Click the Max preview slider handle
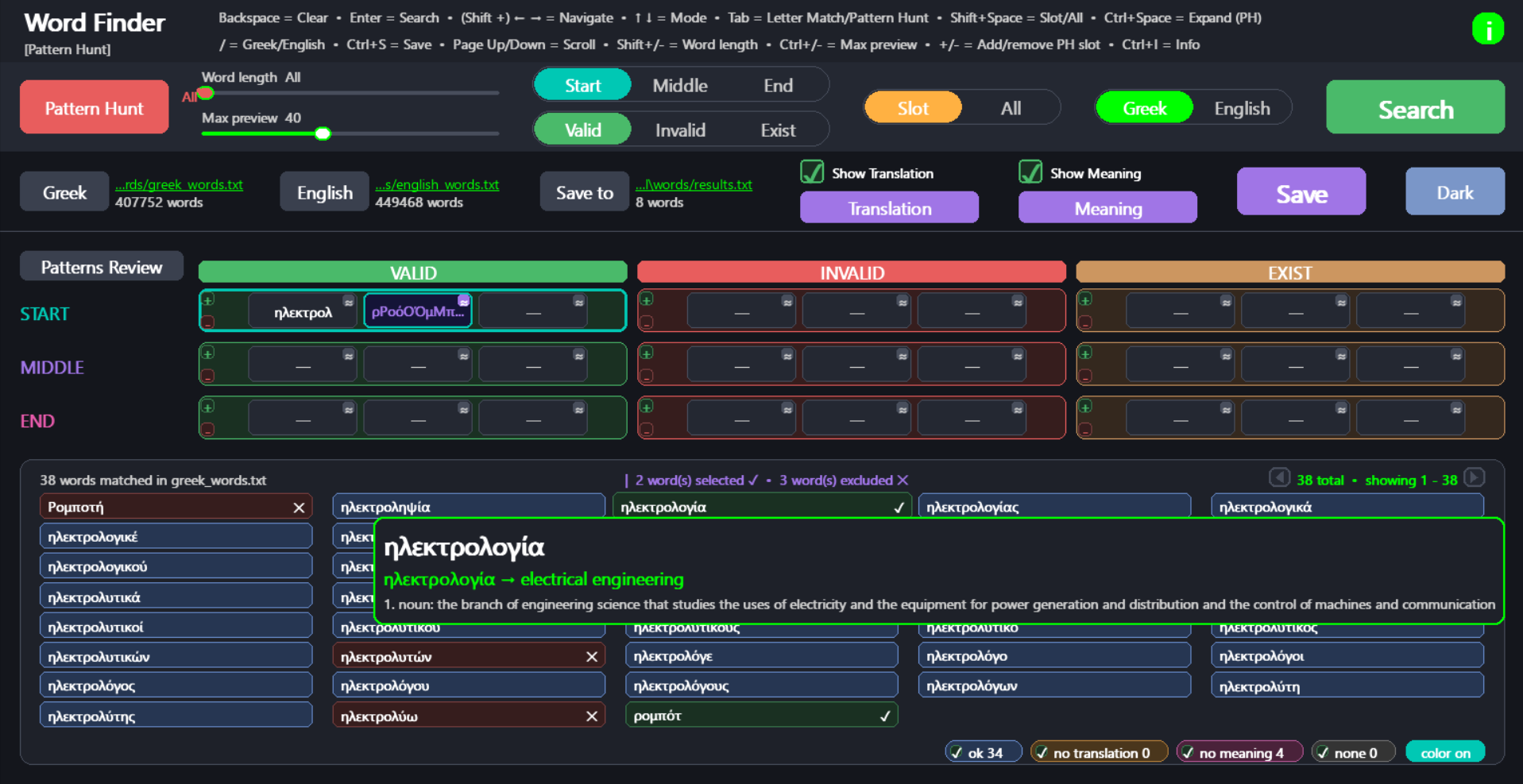Viewport: 1523px width, 784px height. [323, 133]
